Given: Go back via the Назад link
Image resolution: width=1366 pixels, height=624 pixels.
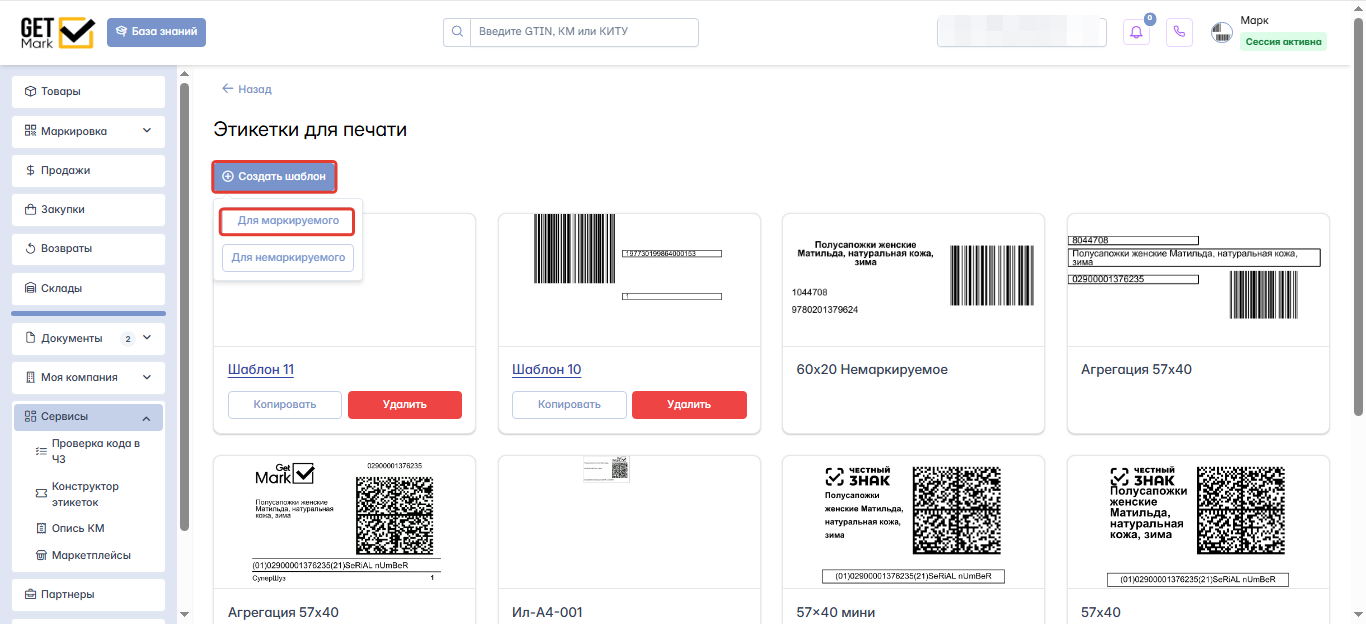Looking at the screenshot, I should pyautogui.click(x=247, y=89).
